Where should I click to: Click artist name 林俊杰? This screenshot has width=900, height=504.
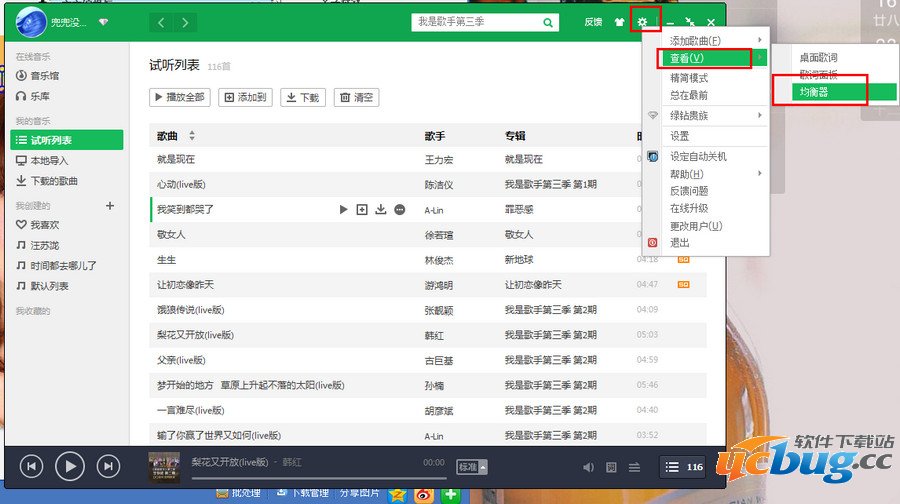tap(439, 260)
